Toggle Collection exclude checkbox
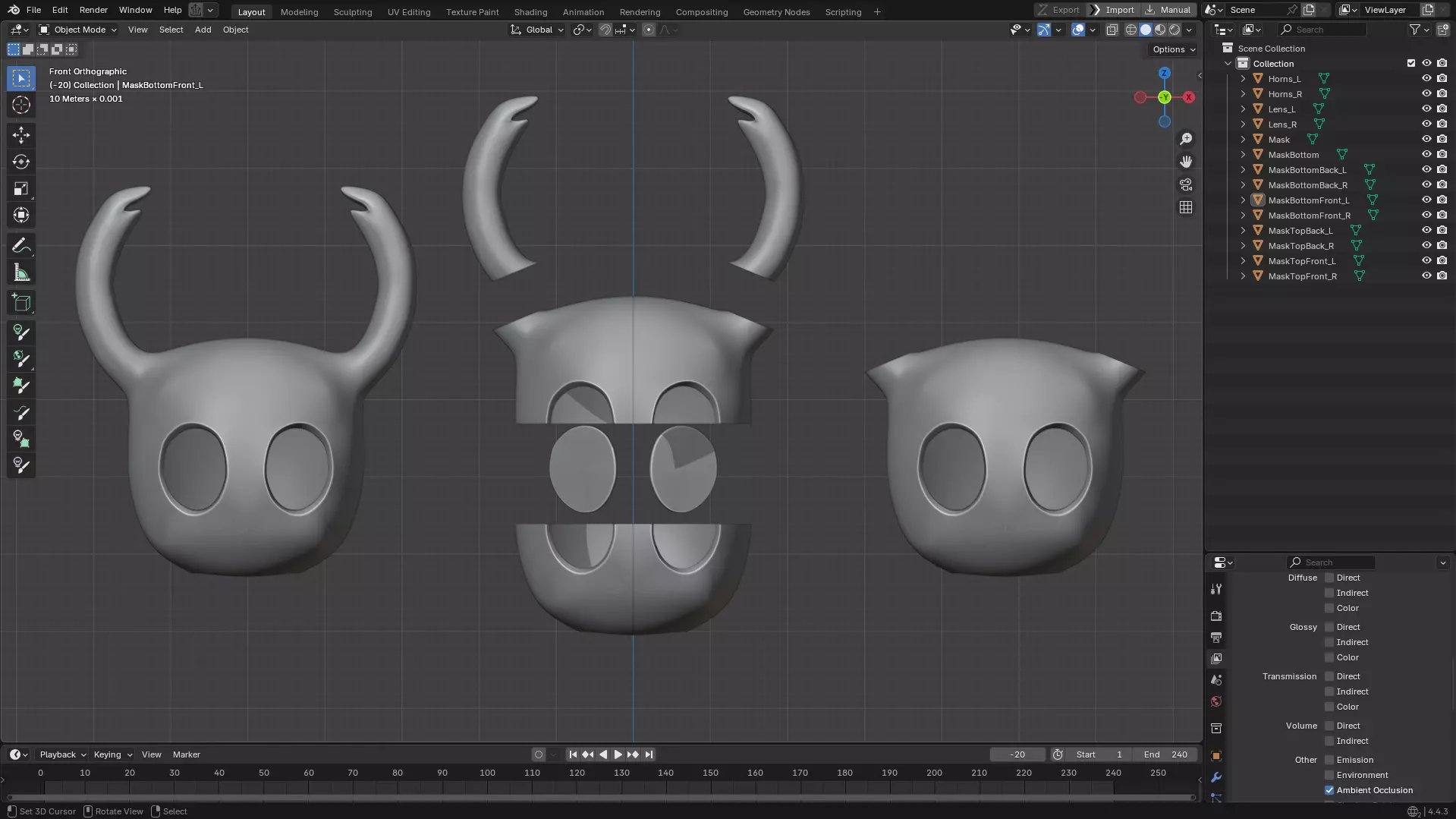The image size is (1456, 819). (1411, 63)
